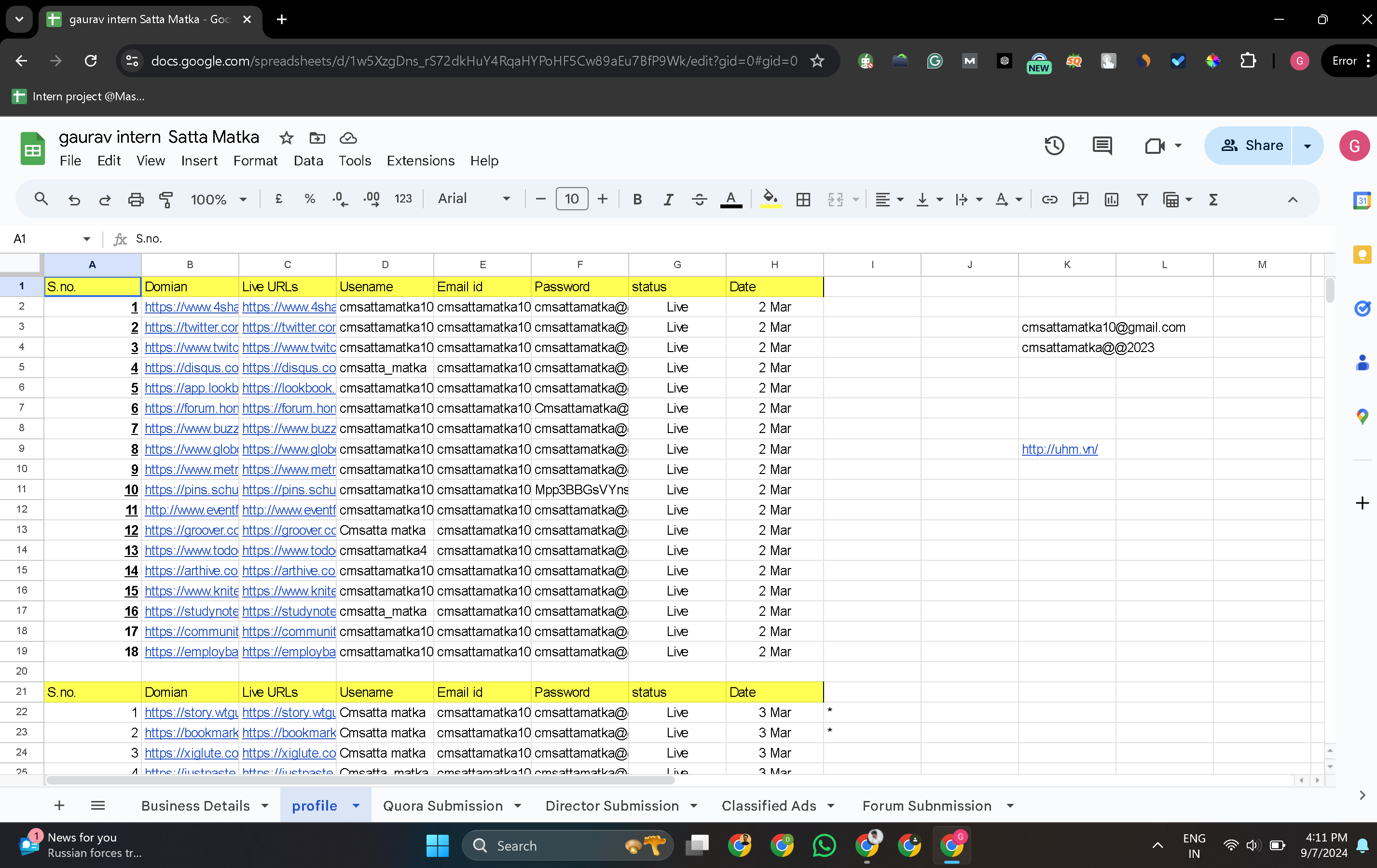
Task: Click the insert link icon
Action: tap(1049, 200)
